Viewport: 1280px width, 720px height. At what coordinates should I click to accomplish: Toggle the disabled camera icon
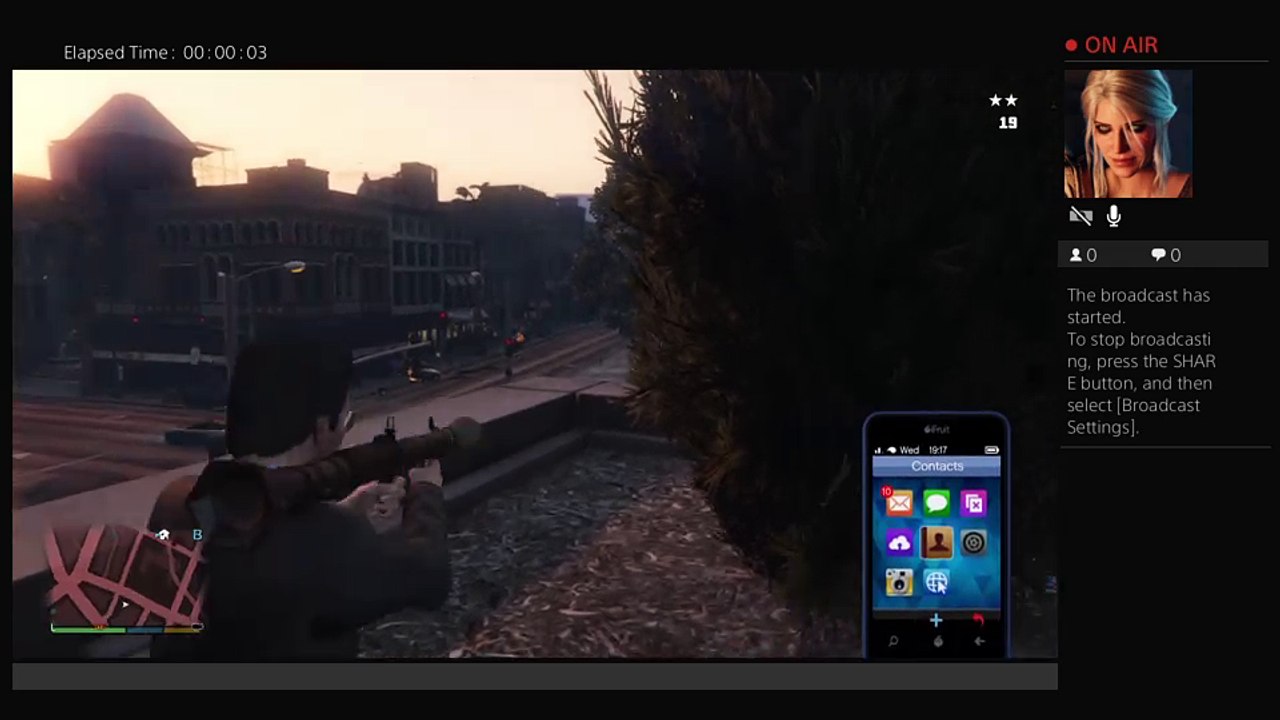point(1080,216)
